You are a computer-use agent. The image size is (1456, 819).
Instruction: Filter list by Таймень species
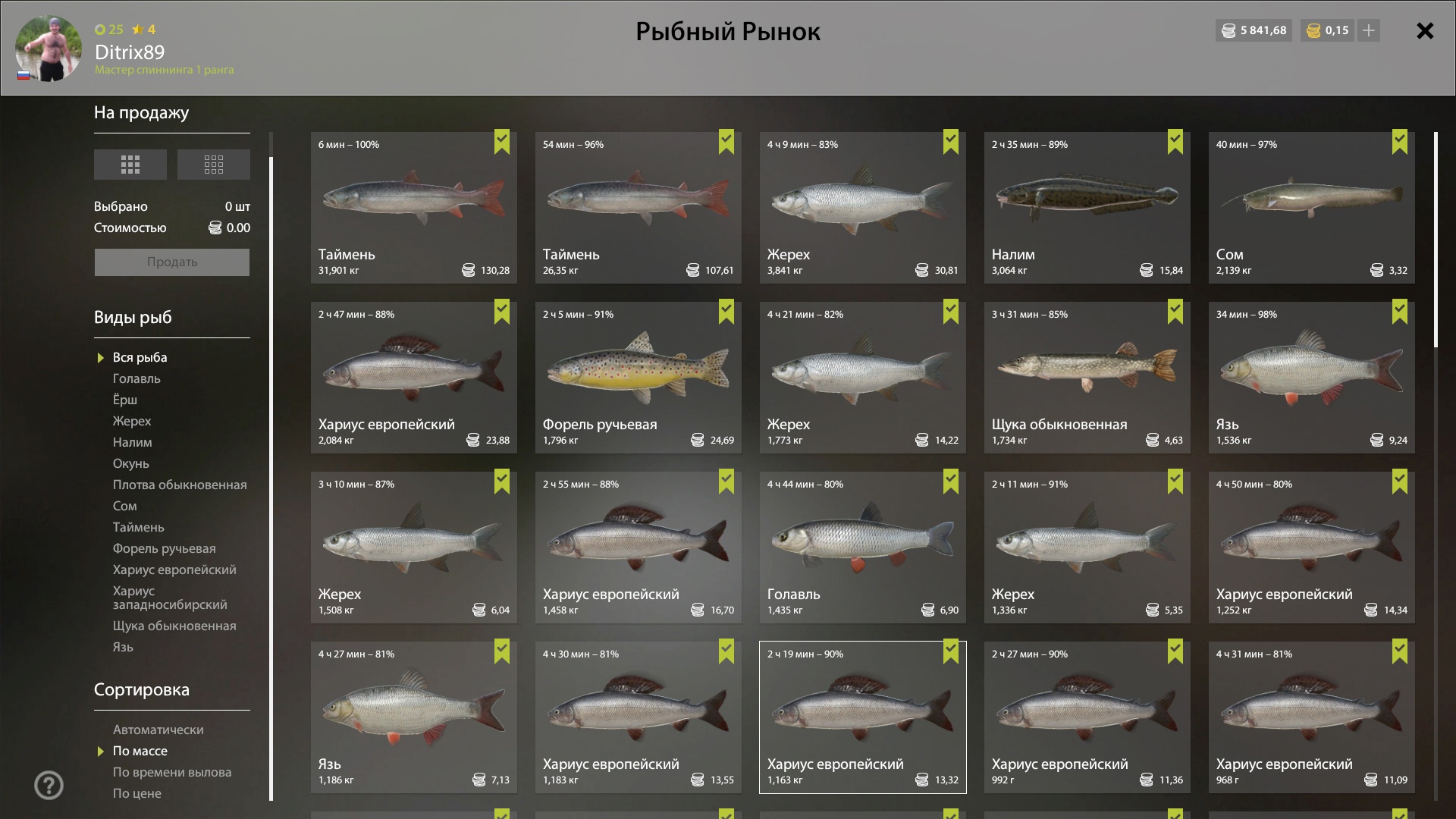[x=139, y=527]
